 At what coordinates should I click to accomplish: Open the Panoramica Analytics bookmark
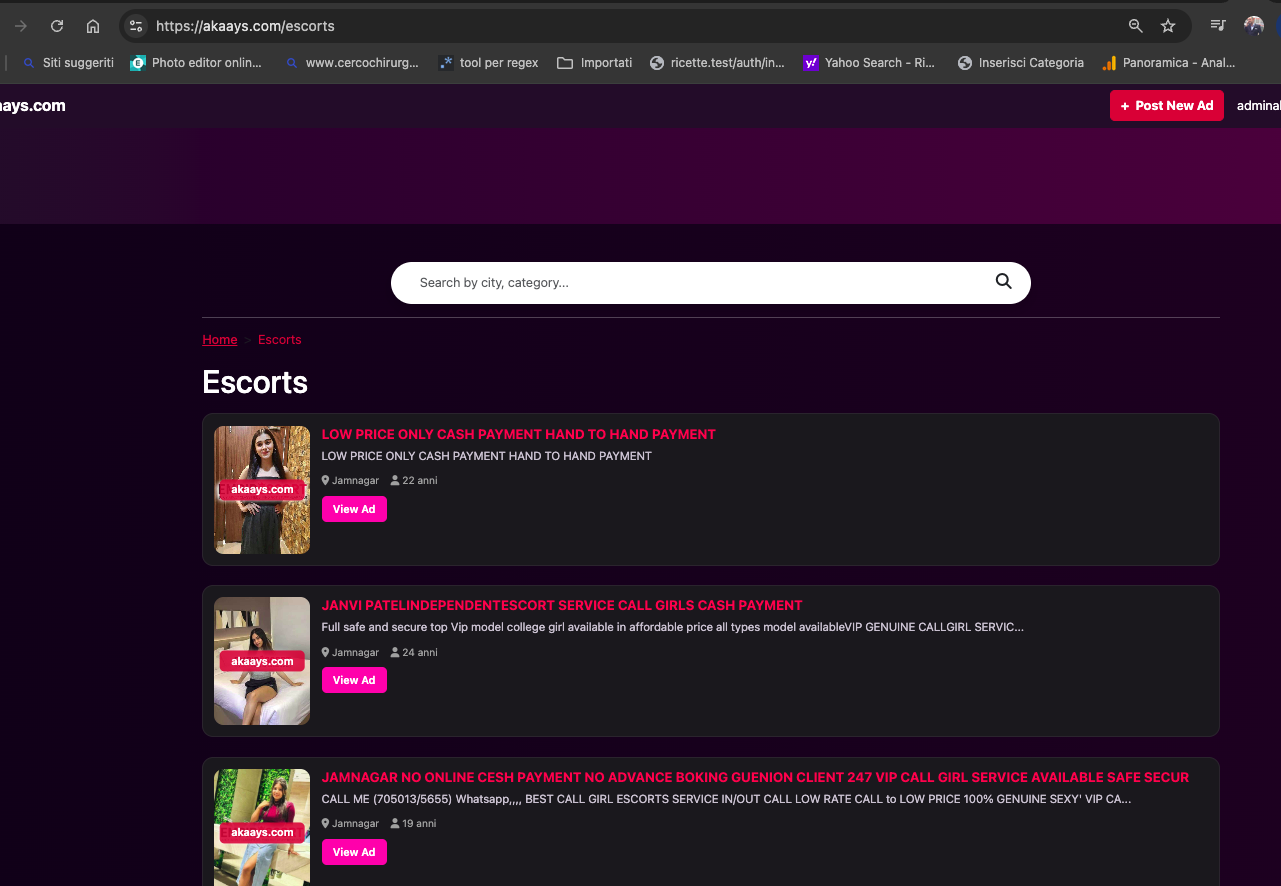(1168, 63)
